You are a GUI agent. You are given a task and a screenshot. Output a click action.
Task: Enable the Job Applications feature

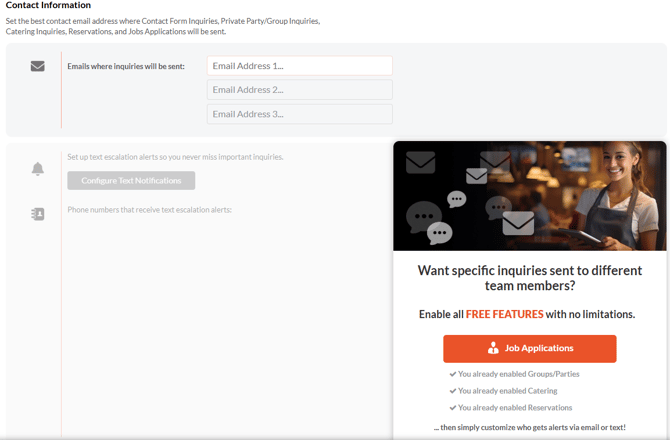coord(529,349)
